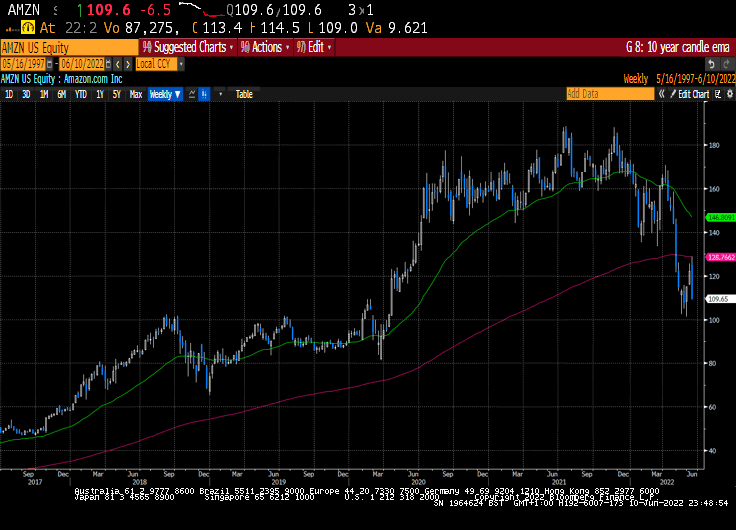This screenshot has width=736, height=530.
Task: Click chart title G 8: 10 year candle ema
Action: [677, 47]
